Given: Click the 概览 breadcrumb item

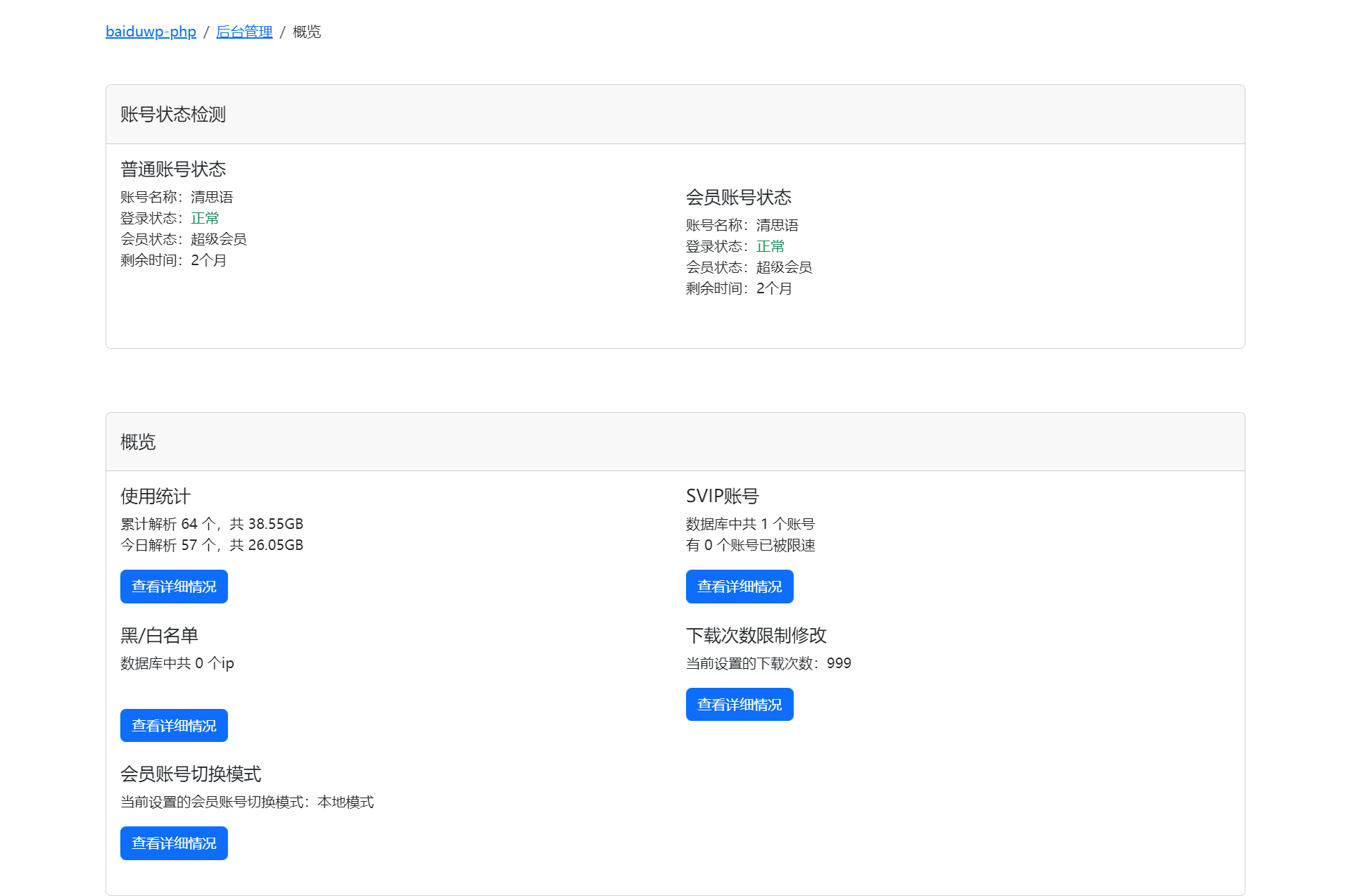Looking at the screenshot, I should (307, 32).
